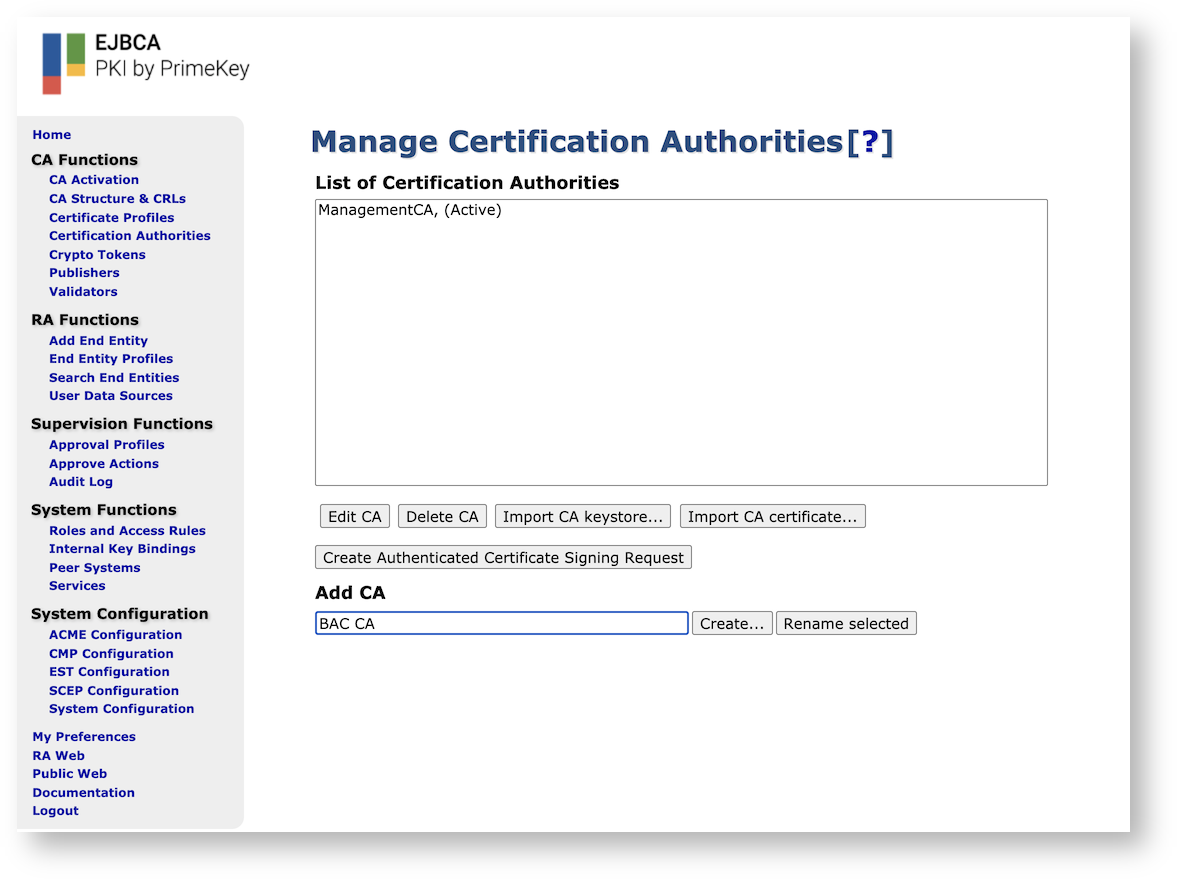1178x880 pixels.
Task: Open CA Activation page
Action: 94,180
